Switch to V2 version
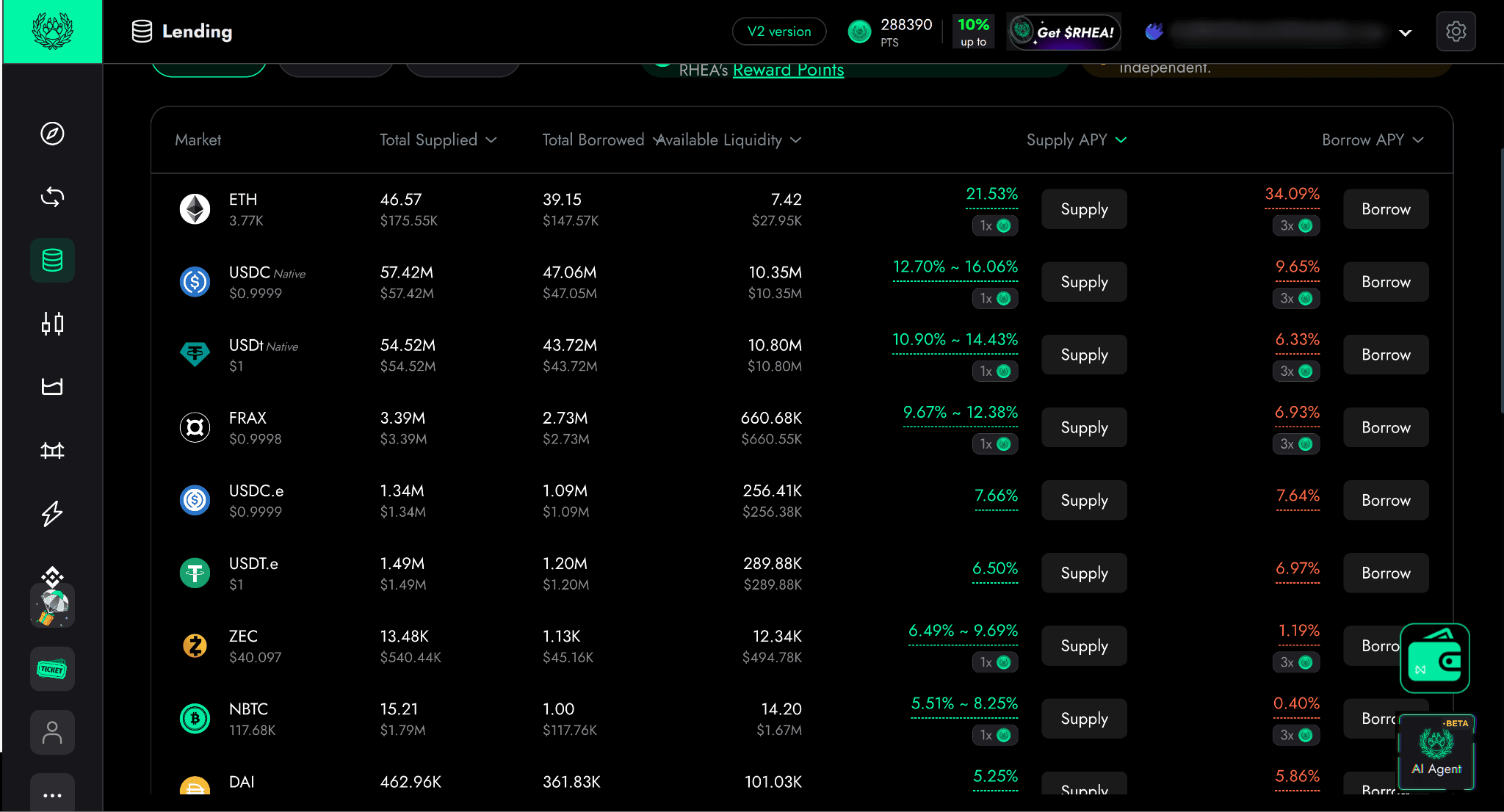Viewport: 1504px width, 812px height. tap(779, 32)
